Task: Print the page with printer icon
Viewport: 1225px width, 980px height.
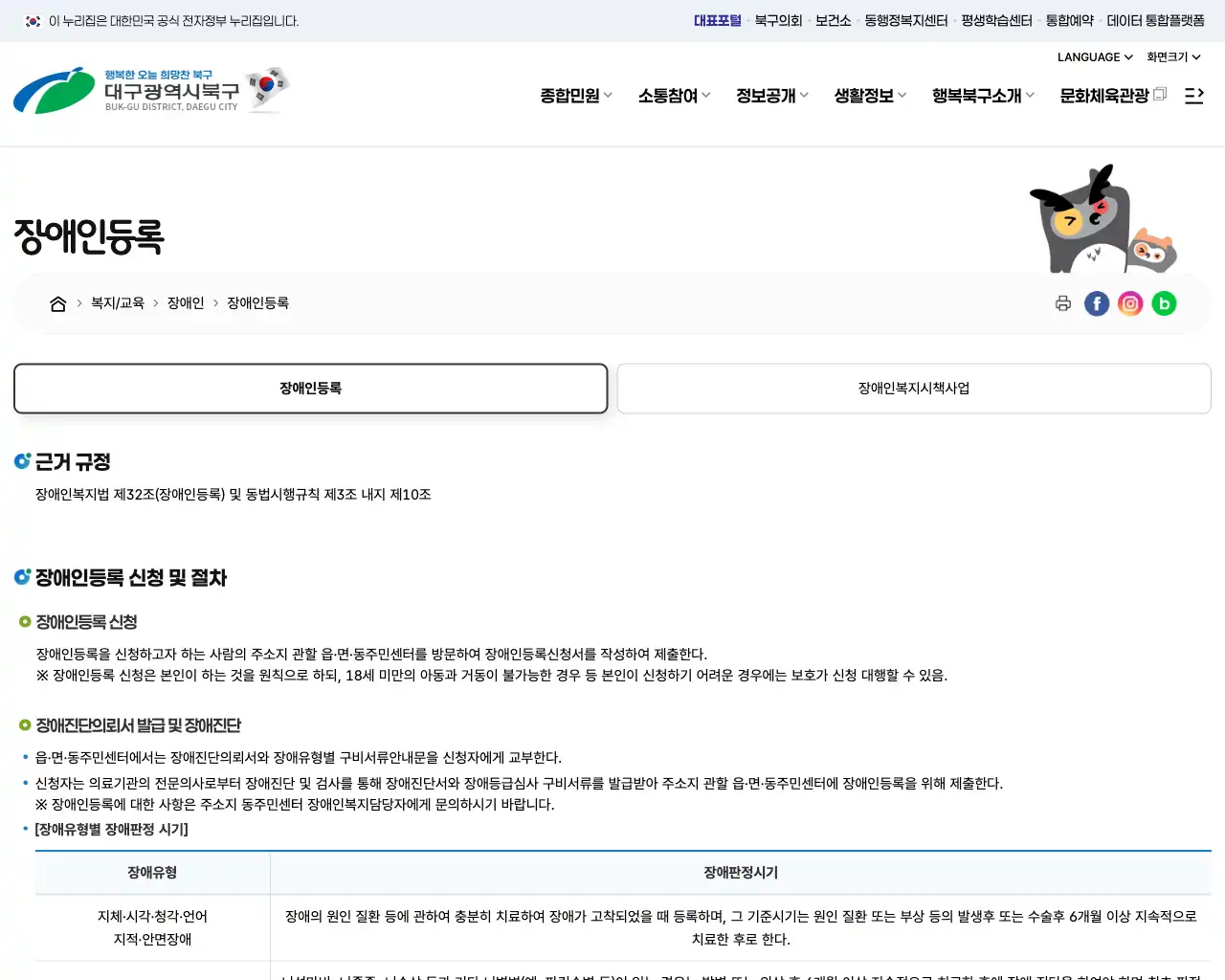Action: point(1063,303)
